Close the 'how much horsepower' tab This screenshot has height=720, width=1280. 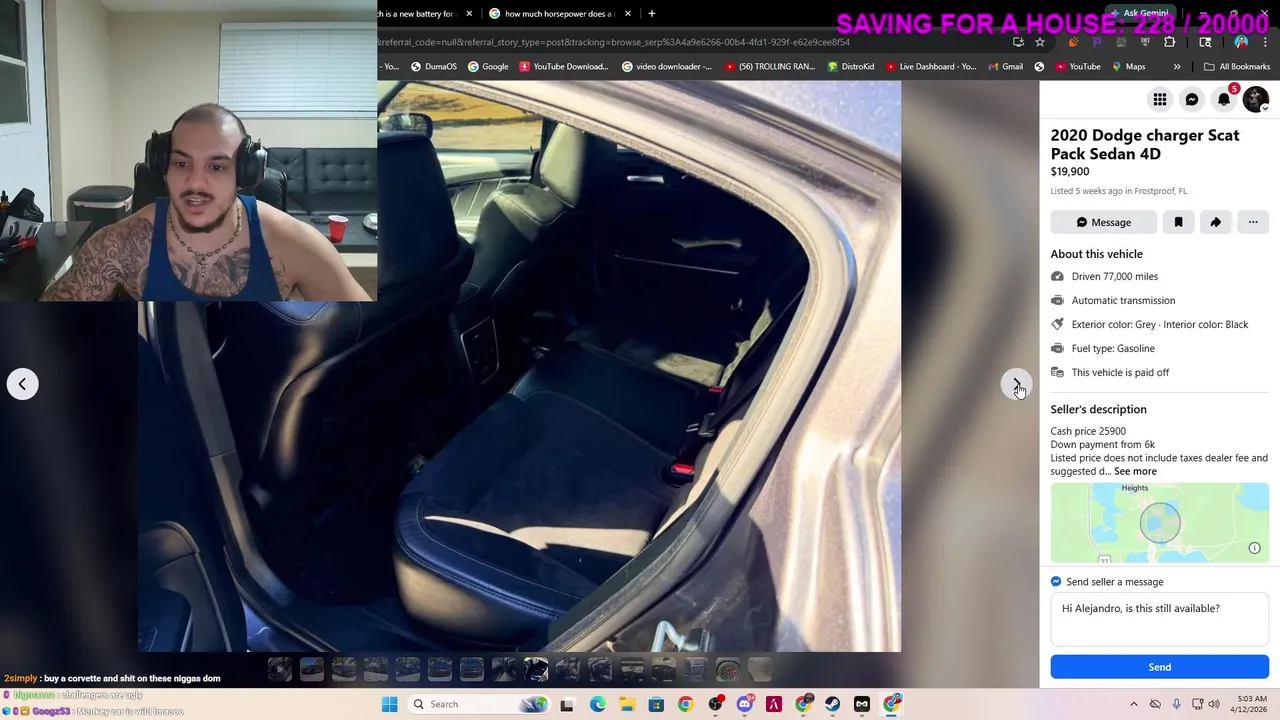pyautogui.click(x=627, y=14)
